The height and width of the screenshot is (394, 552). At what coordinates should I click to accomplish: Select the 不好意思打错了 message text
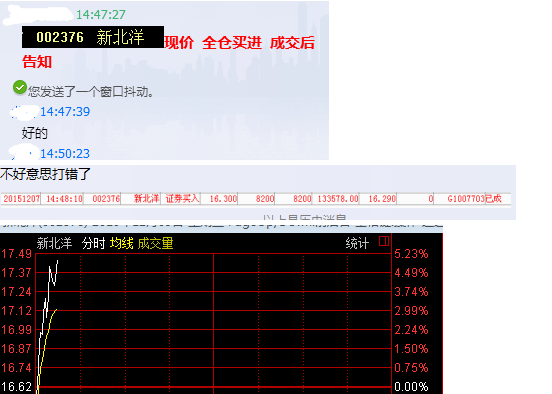pyautogui.click(x=45, y=174)
